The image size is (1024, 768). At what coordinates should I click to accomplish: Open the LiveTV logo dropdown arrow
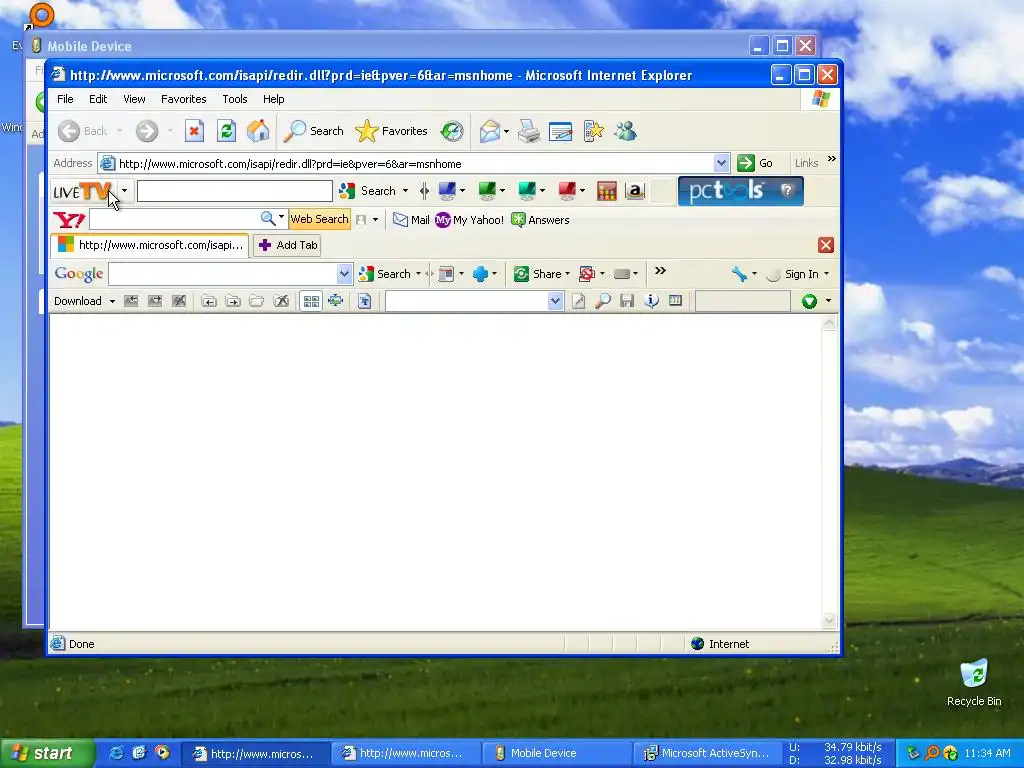(x=124, y=191)
